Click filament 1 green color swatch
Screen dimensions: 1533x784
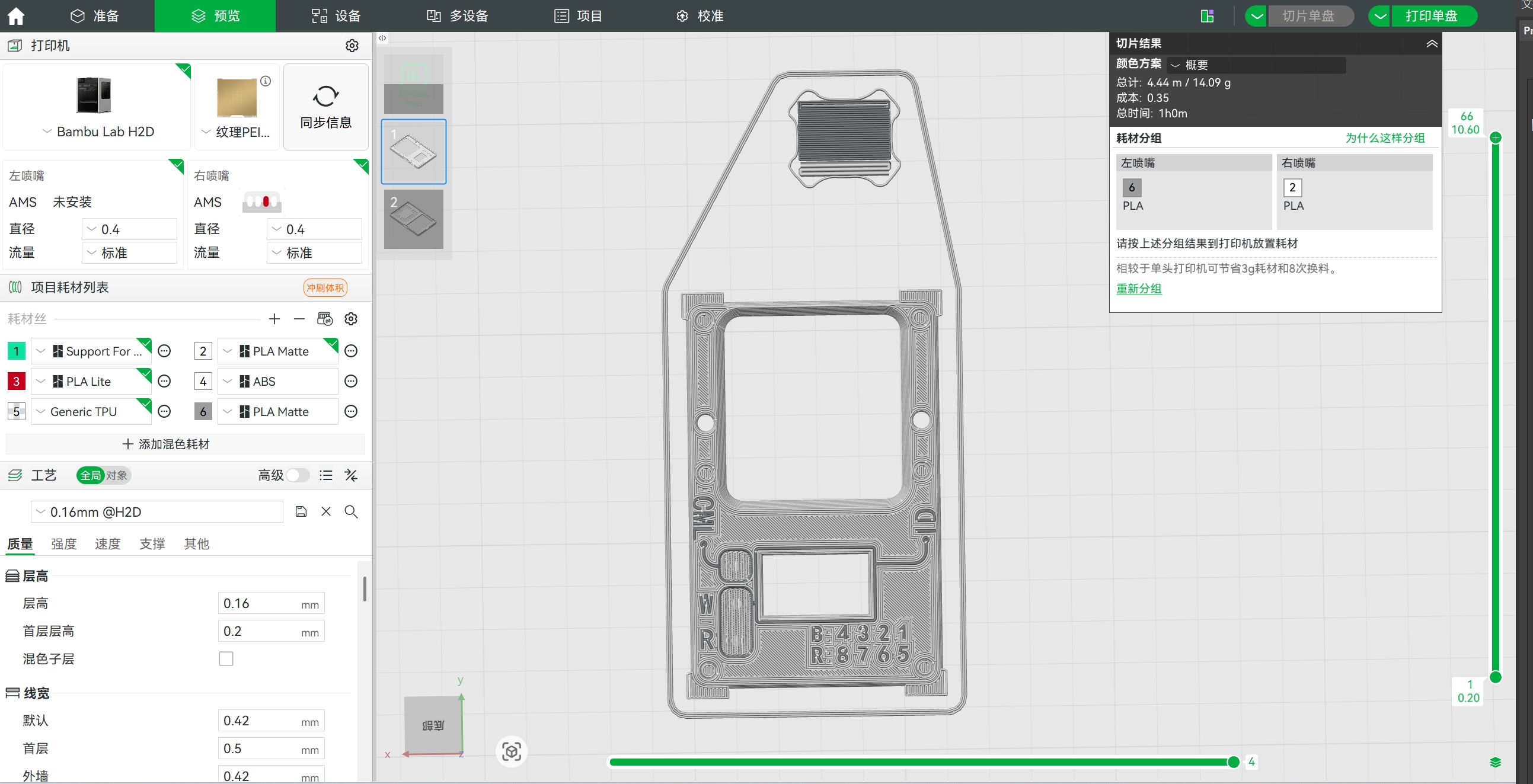(x=16, y=351)
